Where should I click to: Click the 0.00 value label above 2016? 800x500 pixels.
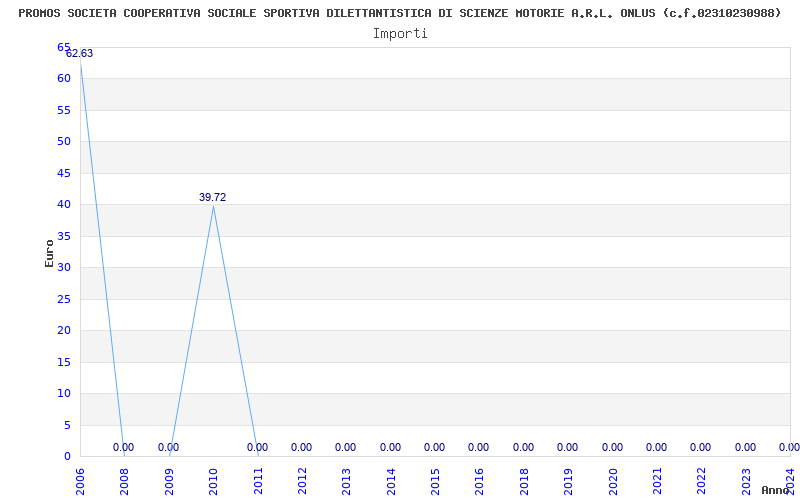click(x=479, y=447)
